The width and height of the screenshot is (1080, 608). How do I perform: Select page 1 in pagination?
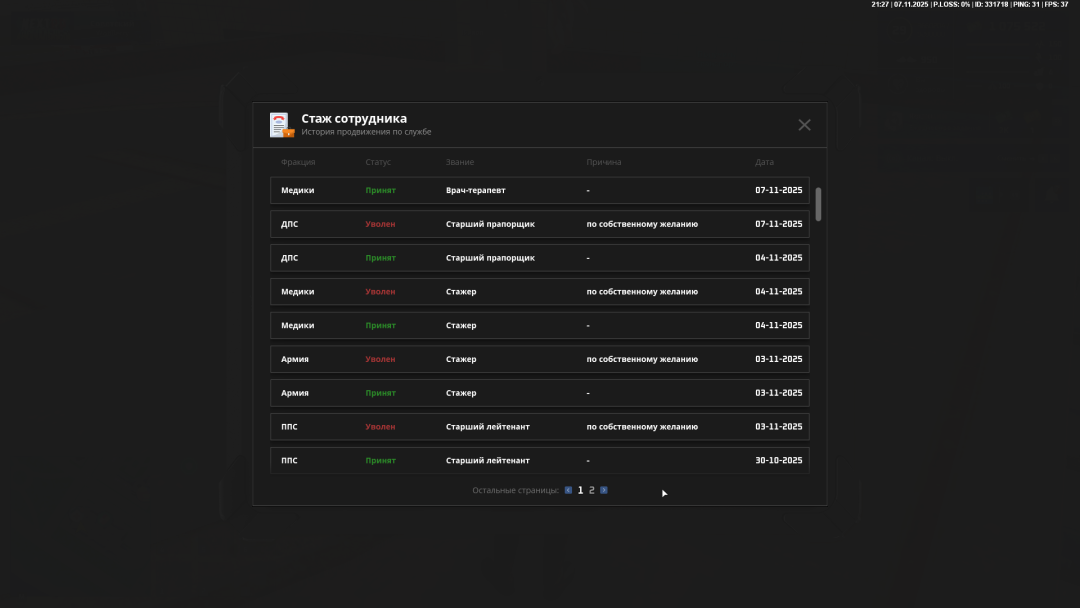[580, 490]
